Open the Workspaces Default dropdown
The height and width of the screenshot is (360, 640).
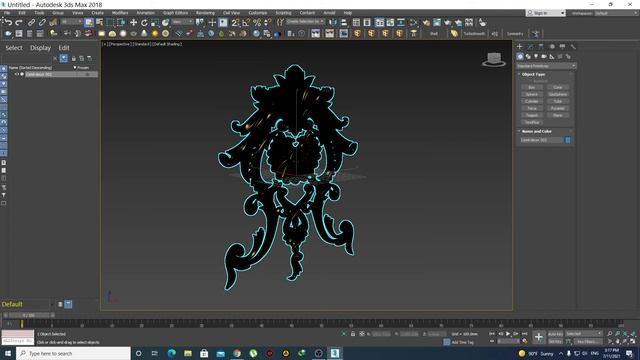(616, 13)
